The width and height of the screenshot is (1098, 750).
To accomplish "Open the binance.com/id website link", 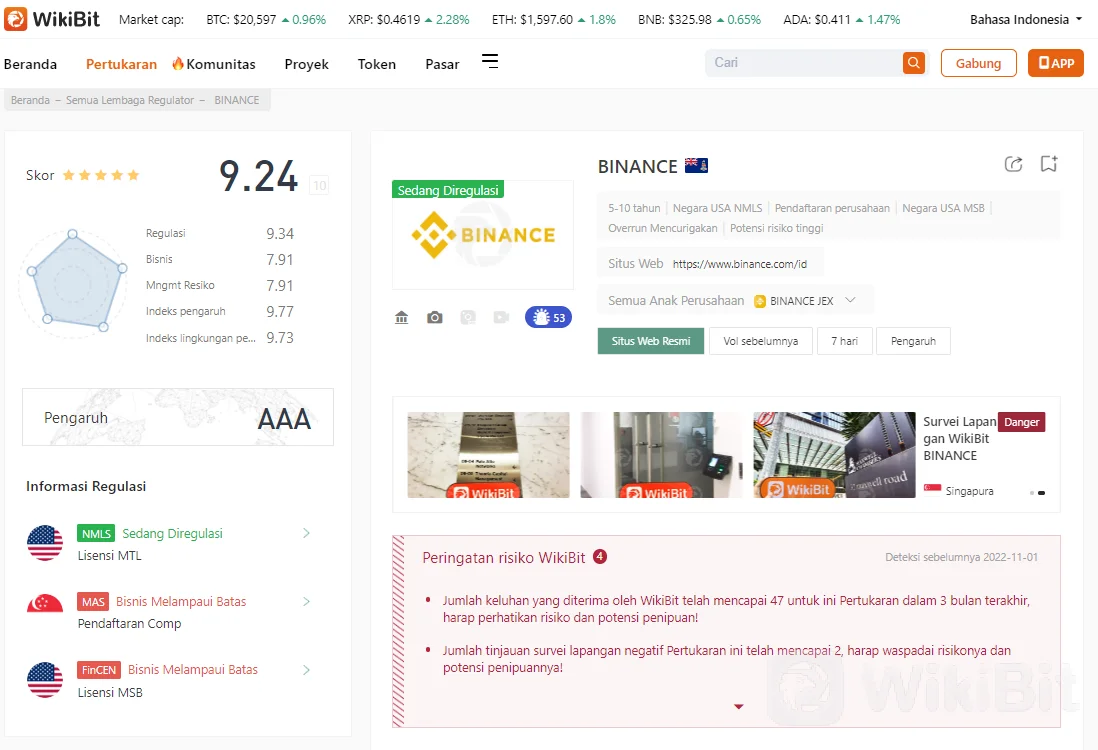I will (739, 264).
